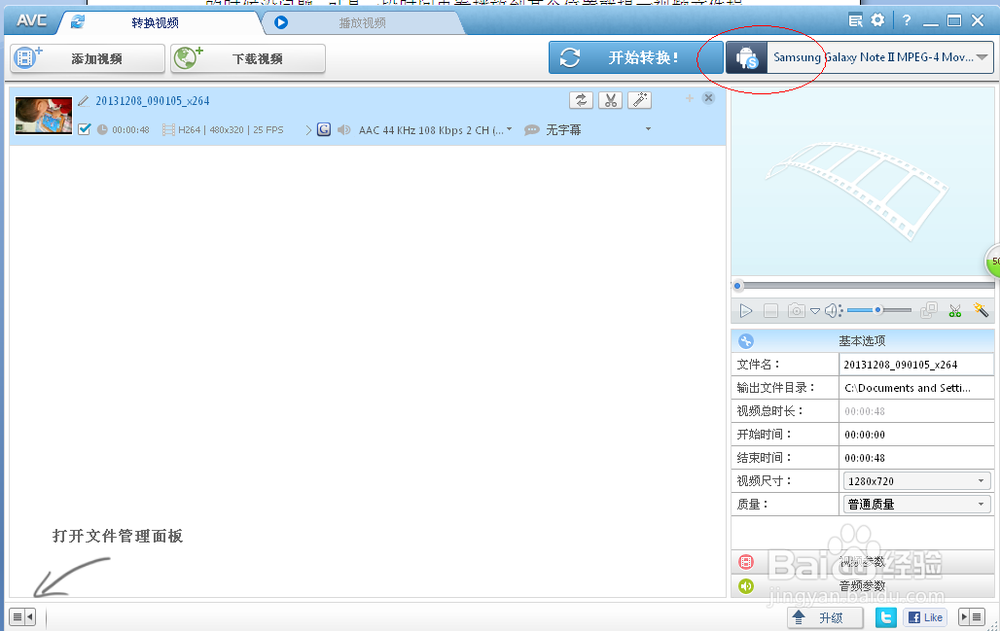This screenshot has width=1000, height=631.
Task: Click green scissors clip icon under preview
Action: click(955, 311)
